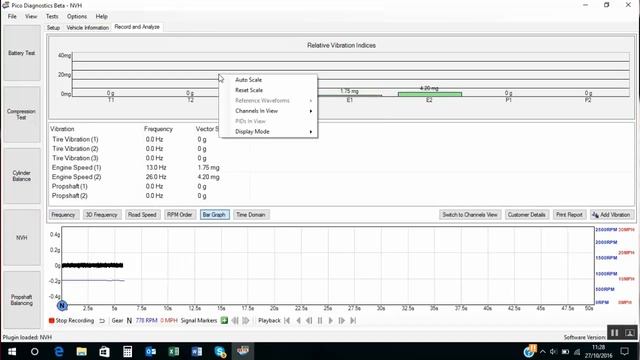The image size is (640, 360).
Task: Open the View menu
Action: coord(31,16)
